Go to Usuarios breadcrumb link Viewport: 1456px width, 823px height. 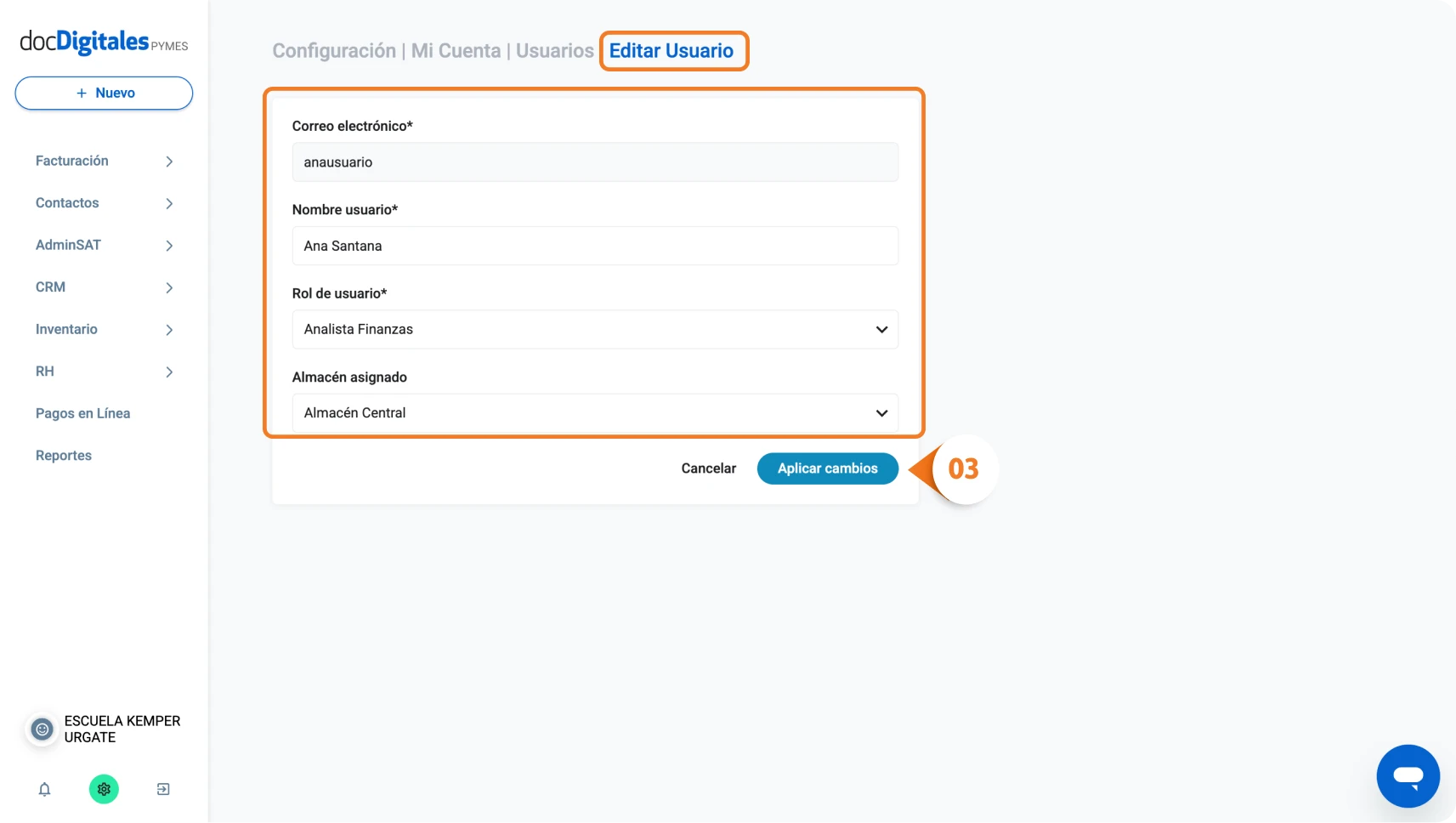point(554,51)
